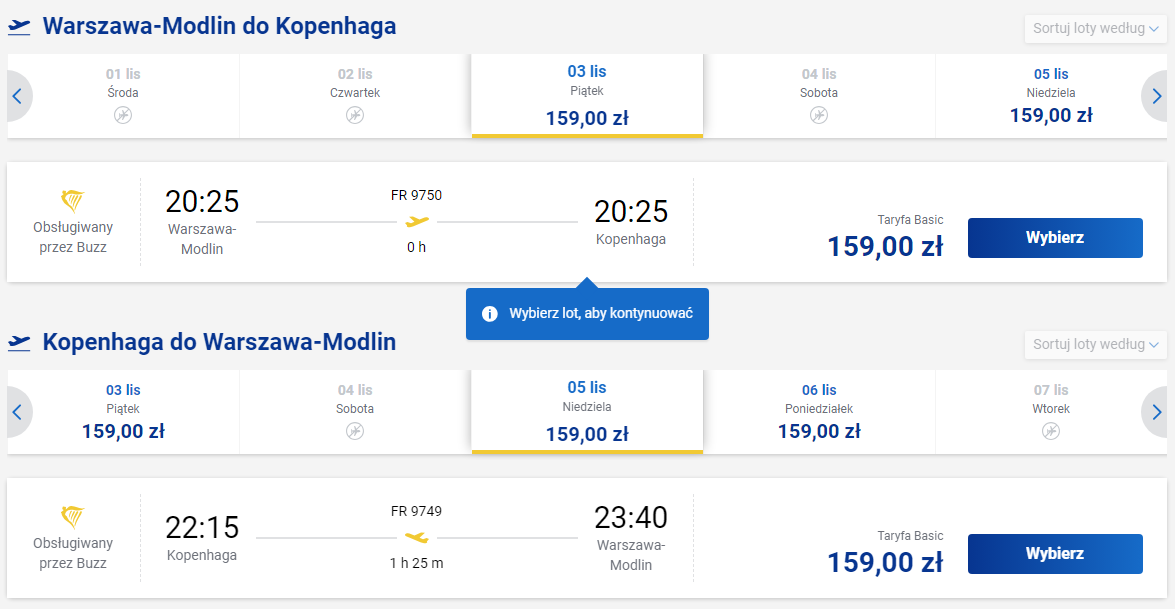Click the Buzz harp logo on the return flight
This screenshot has height=609, width=1175.
pyautogui.click(x=73, y=517)
